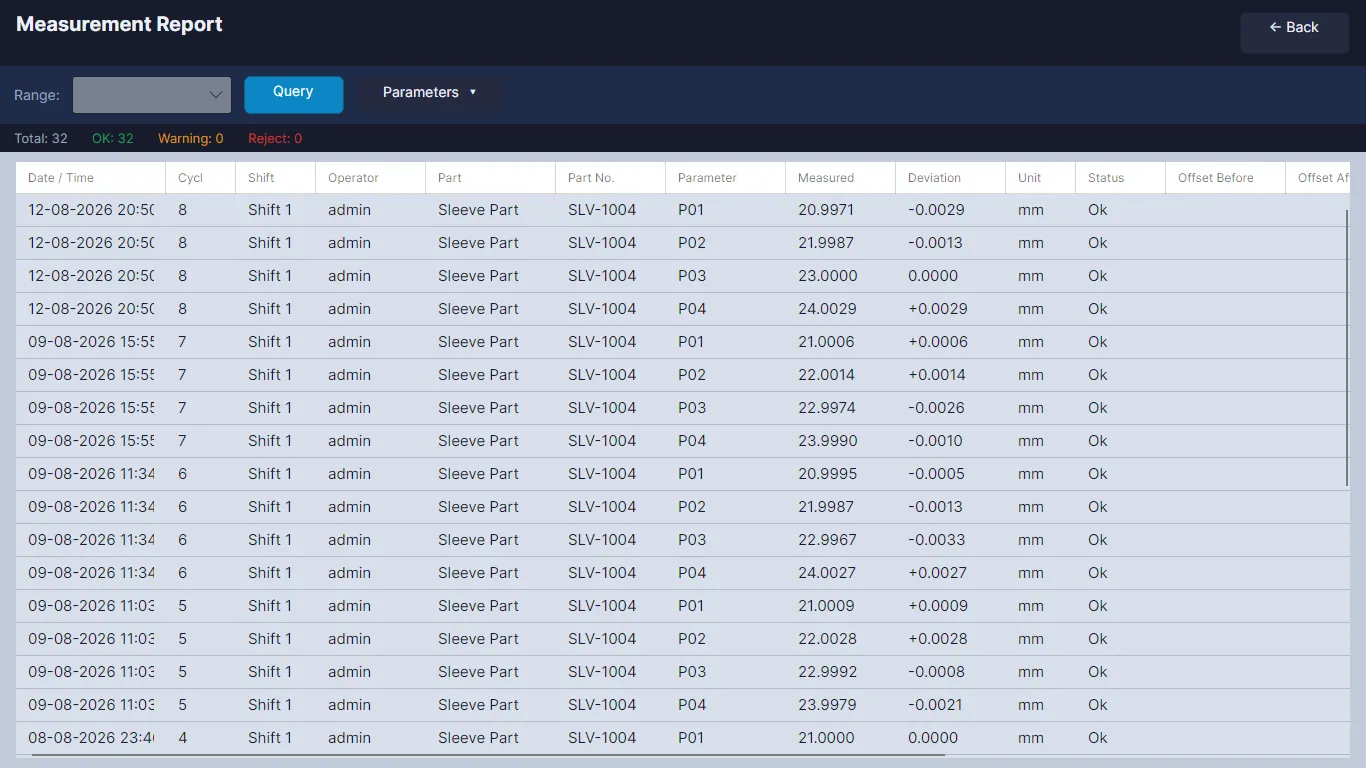Click the table's vertical scrollbar thumb
The width and height of the screenshot is (1366, 768).
1348,349
